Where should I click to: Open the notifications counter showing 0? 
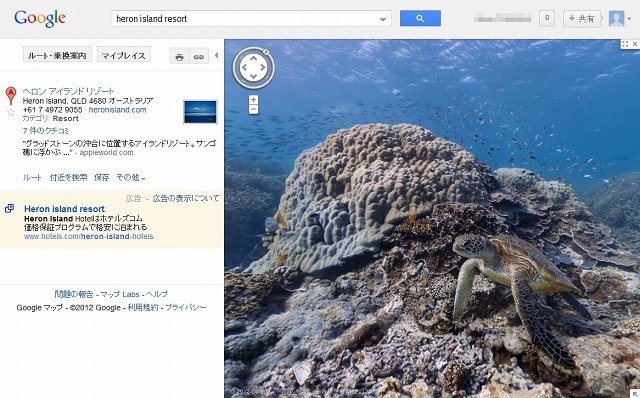(x=547, y=18)
